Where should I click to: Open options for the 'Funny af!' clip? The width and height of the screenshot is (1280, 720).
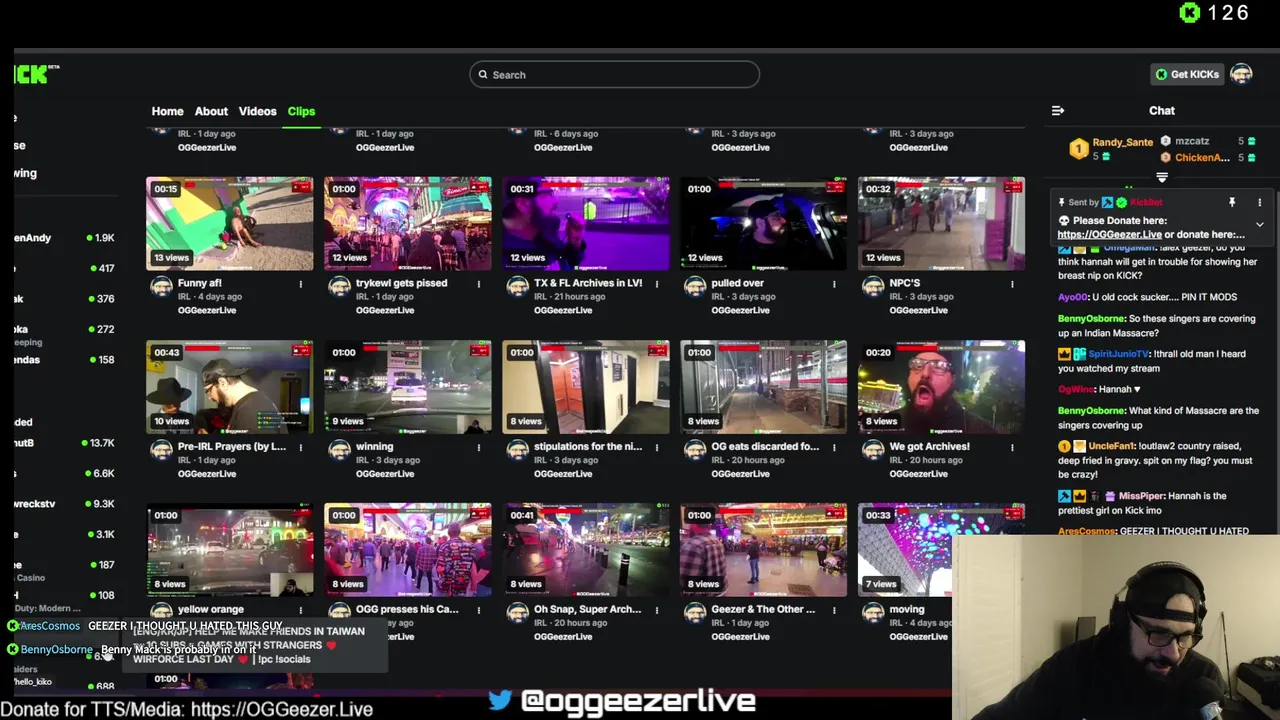[300, 284]
